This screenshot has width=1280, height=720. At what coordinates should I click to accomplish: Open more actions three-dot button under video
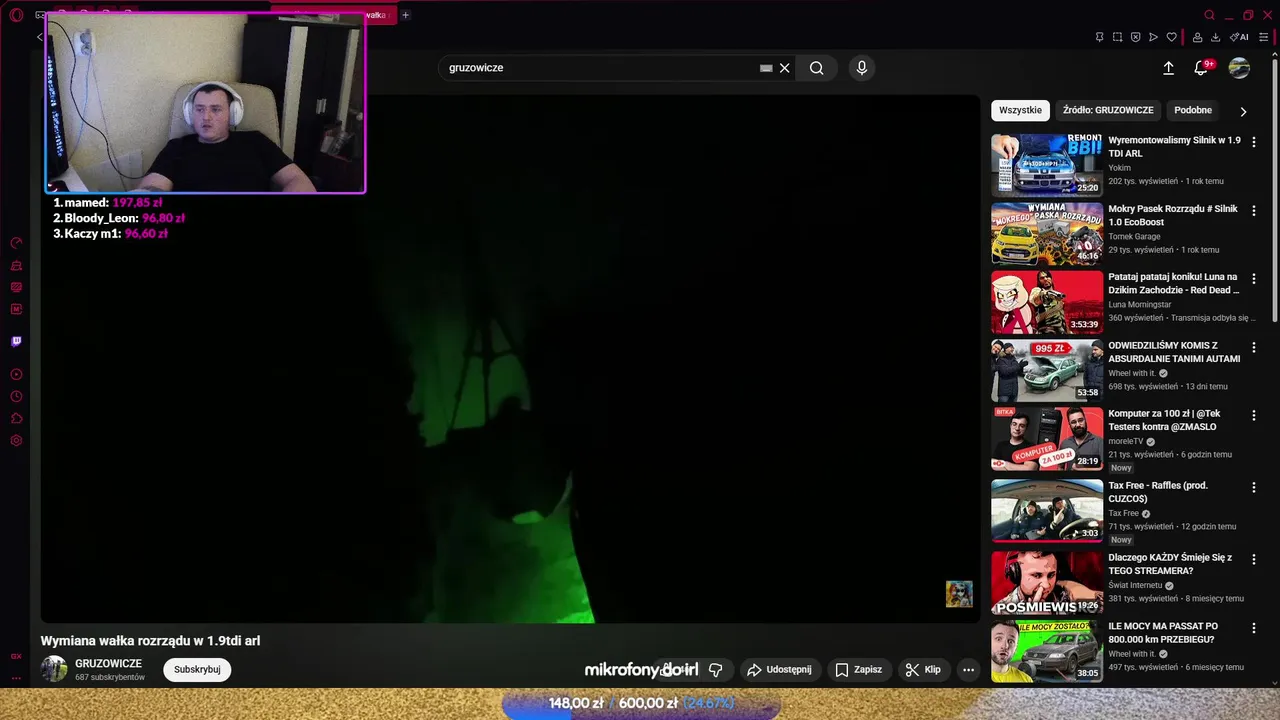[968, 670]
